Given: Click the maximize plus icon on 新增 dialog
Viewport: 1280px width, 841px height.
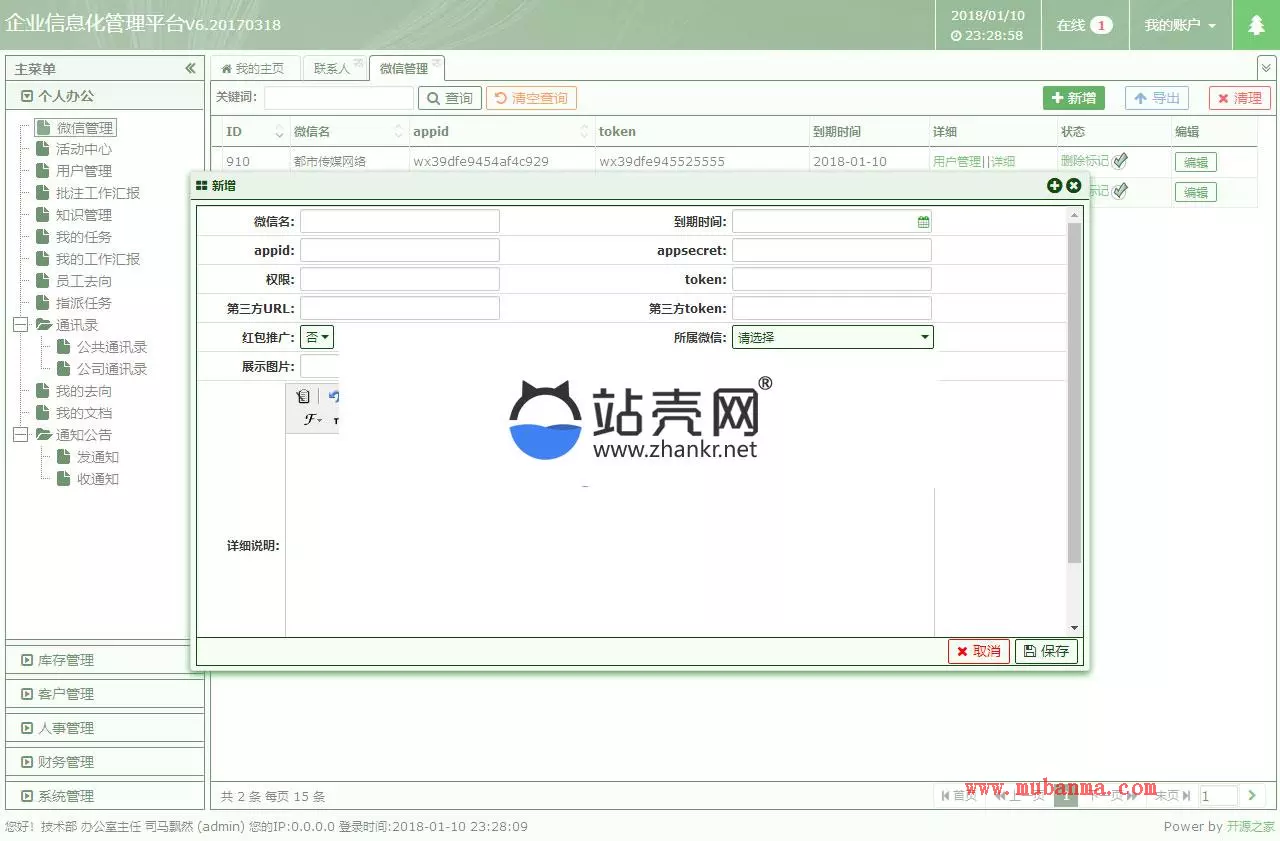Looking at the screenshot, I should 1054,186.
